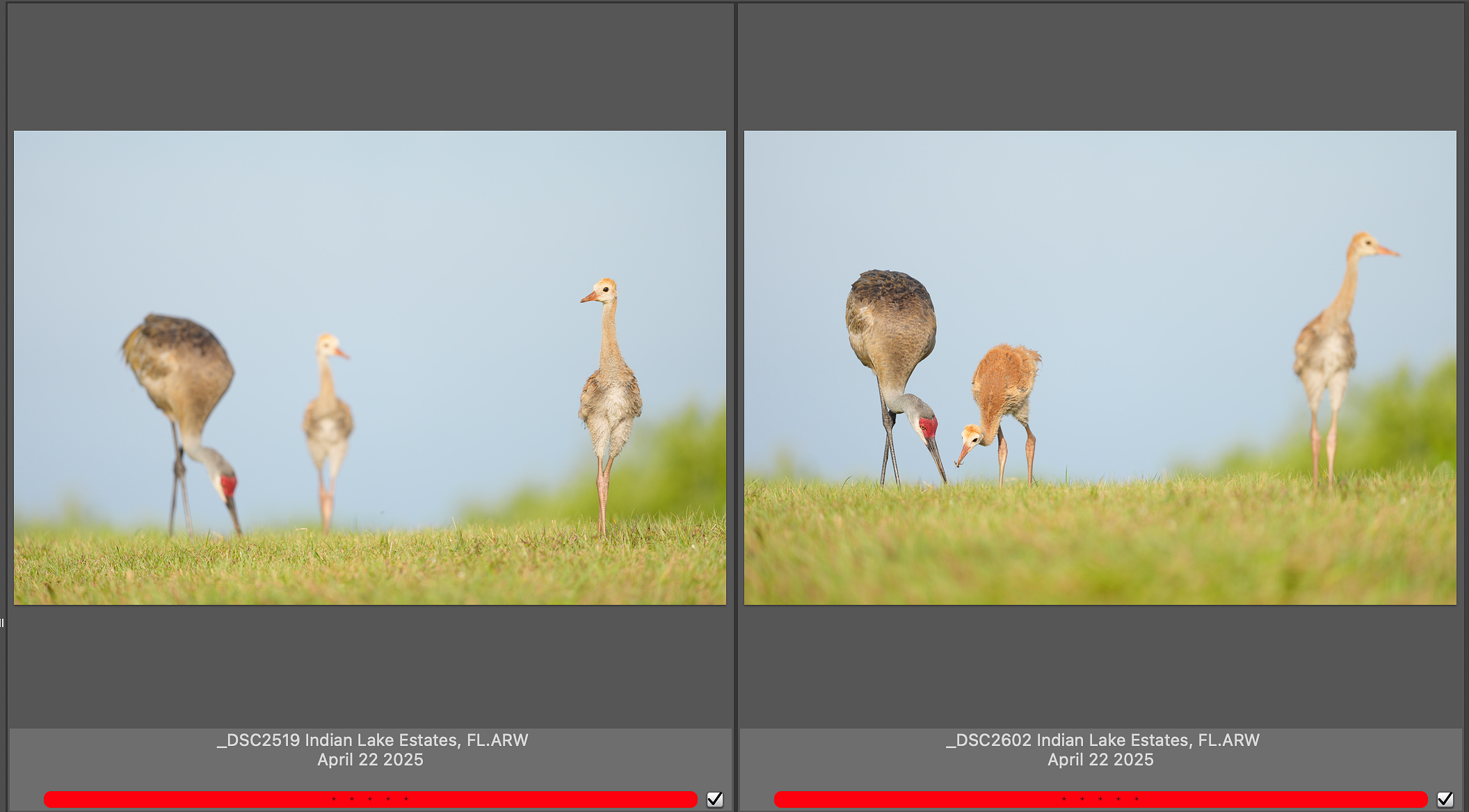Image resolution: width=1469 pixels, height=812 pixels.
Task: Set one-star rating on _DSC2519 image
Action: click(x=335, y=799)
